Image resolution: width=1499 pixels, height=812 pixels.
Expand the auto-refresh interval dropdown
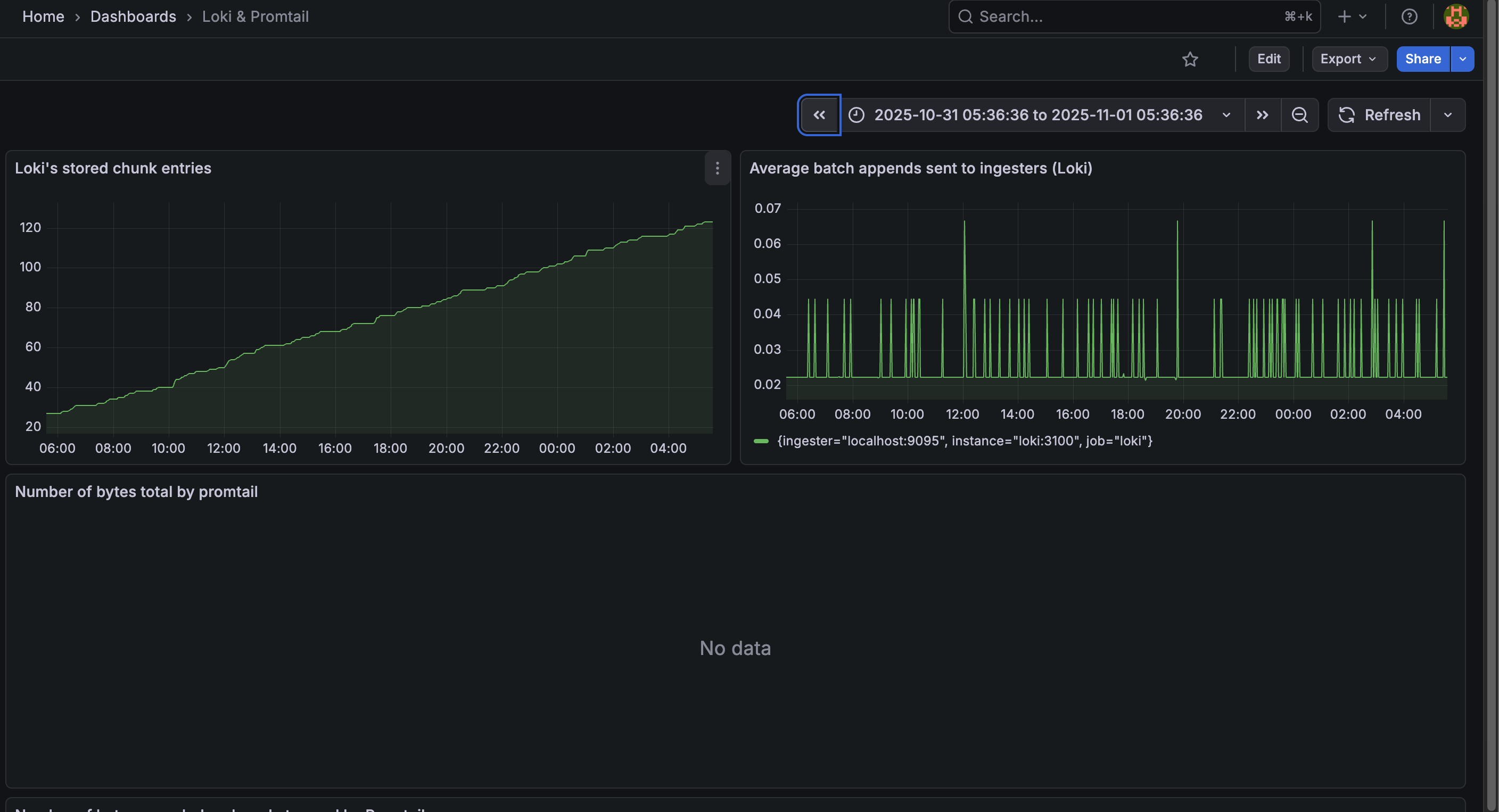(1447, 114)
